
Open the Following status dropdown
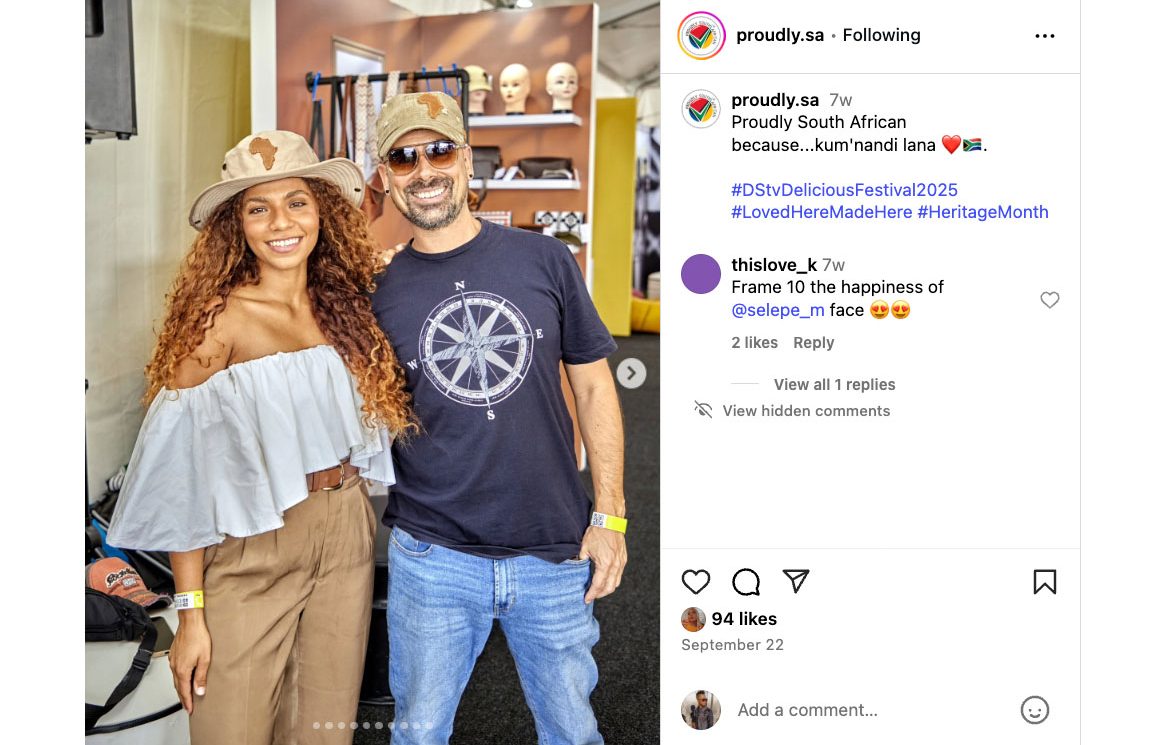(881, 35)
